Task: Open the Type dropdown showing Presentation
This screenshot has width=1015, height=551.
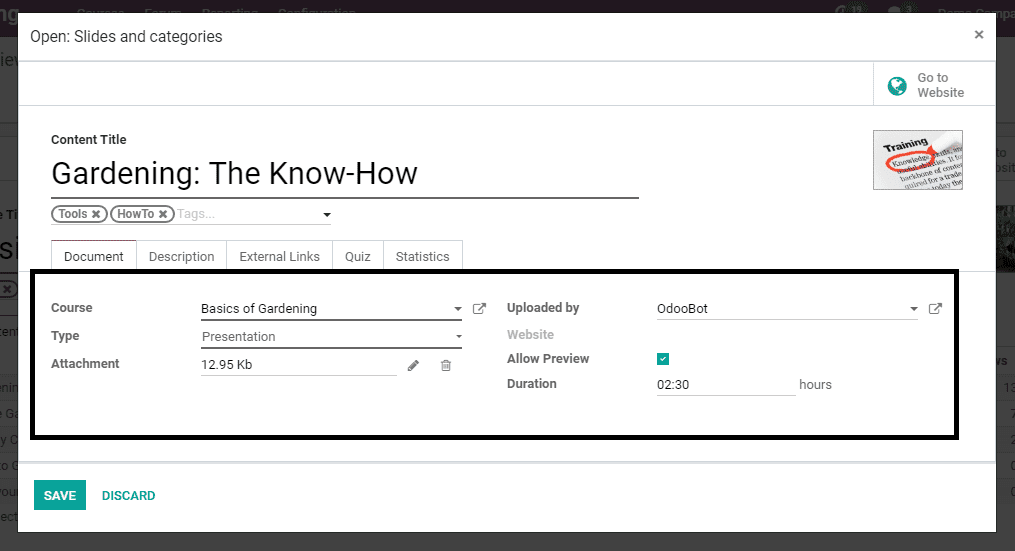Action: pyautogui.click(x=458, y=337)
